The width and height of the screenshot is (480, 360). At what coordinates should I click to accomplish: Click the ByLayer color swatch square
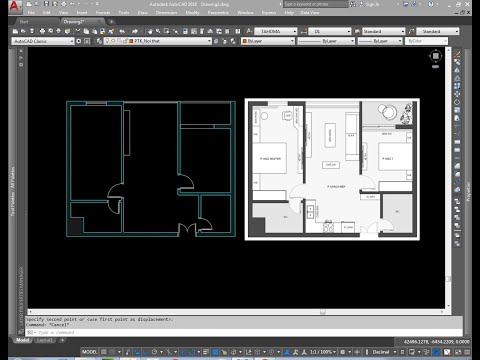click(245, 41)
